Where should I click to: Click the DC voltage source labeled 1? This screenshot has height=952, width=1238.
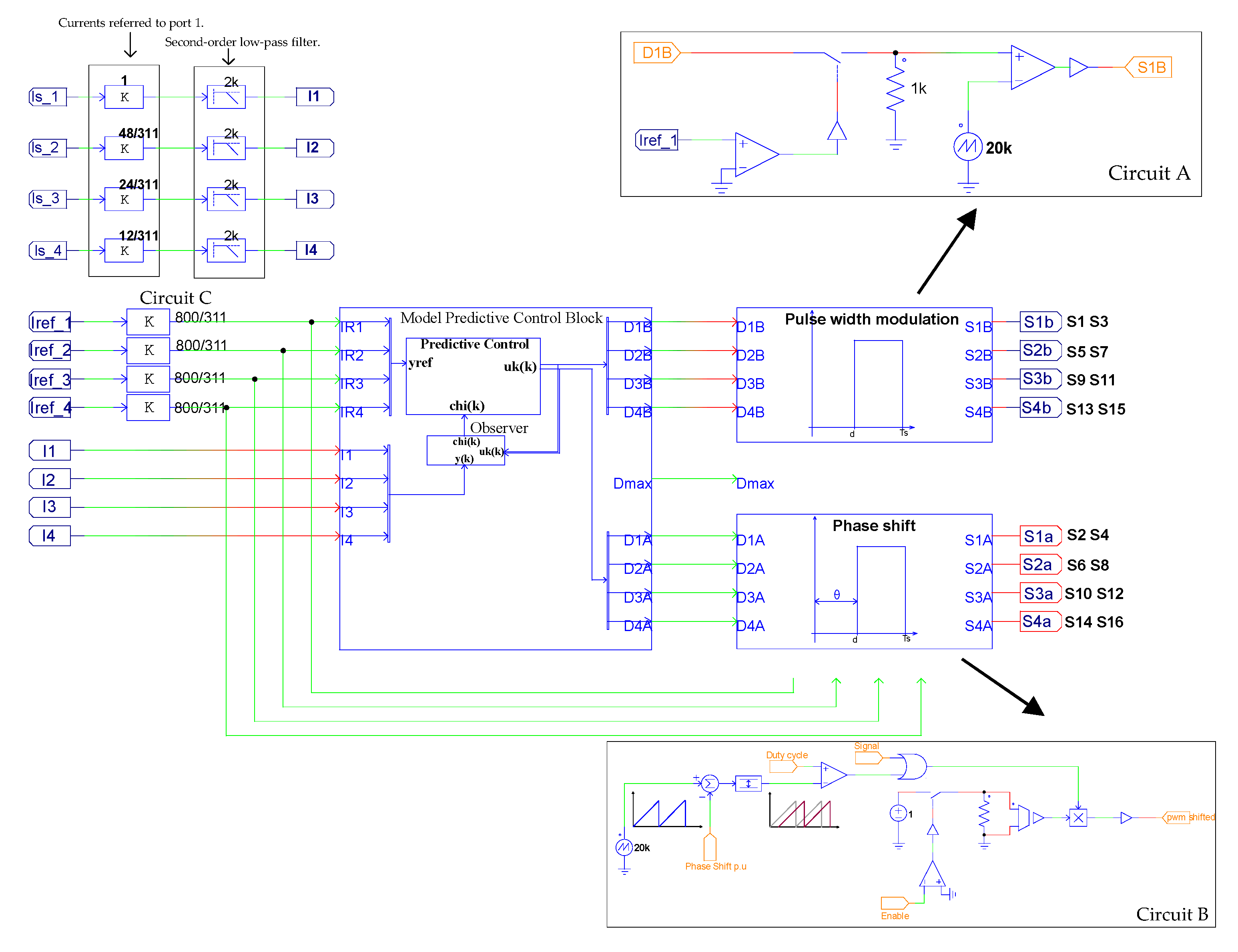898,814
